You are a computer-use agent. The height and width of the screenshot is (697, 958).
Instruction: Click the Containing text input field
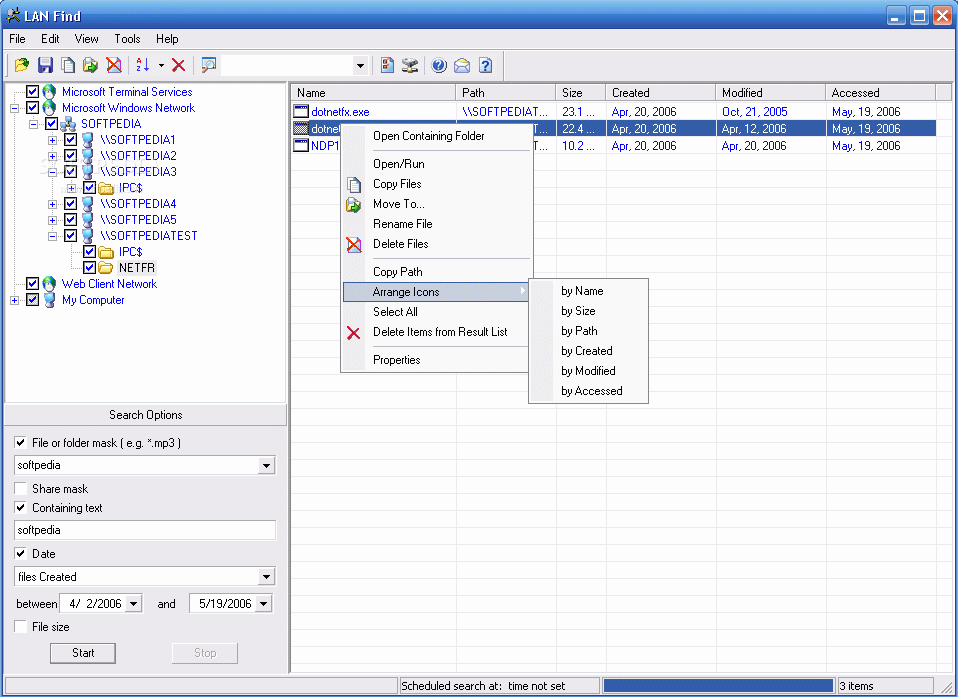145,530
